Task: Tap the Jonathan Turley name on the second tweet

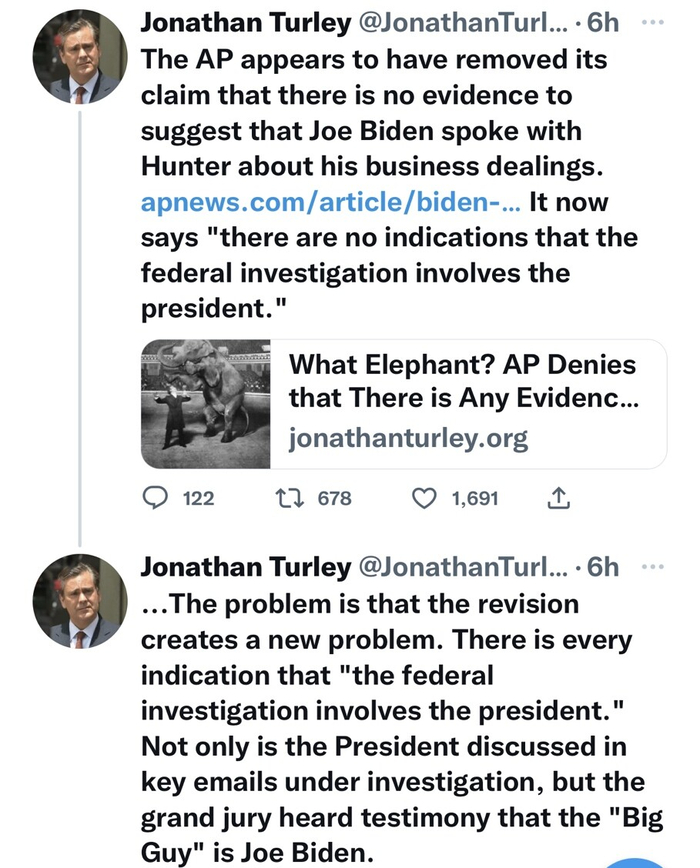Action: pyautogui.click(x=245, y=568)
